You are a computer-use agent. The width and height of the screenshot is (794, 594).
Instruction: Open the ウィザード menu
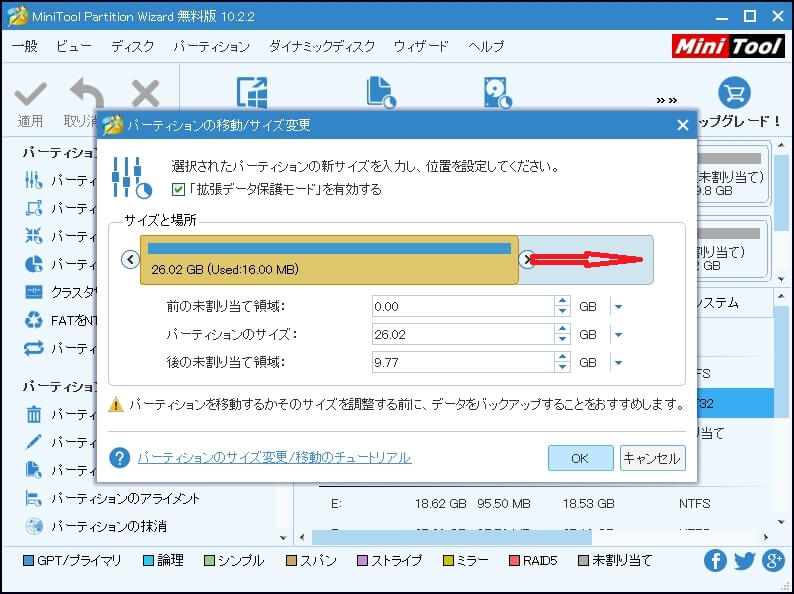click(421, 46)
